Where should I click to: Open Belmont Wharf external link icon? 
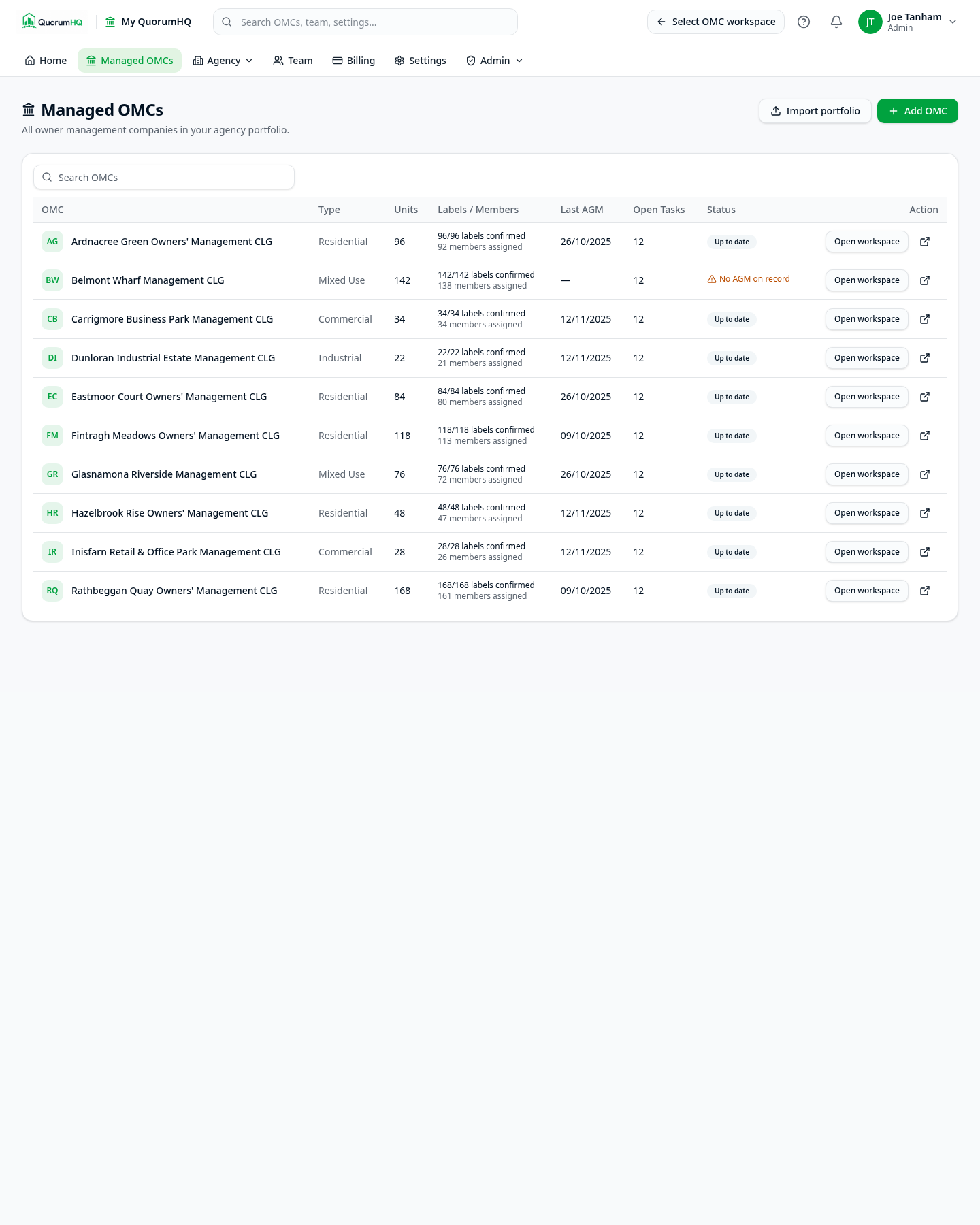[925, 280]
